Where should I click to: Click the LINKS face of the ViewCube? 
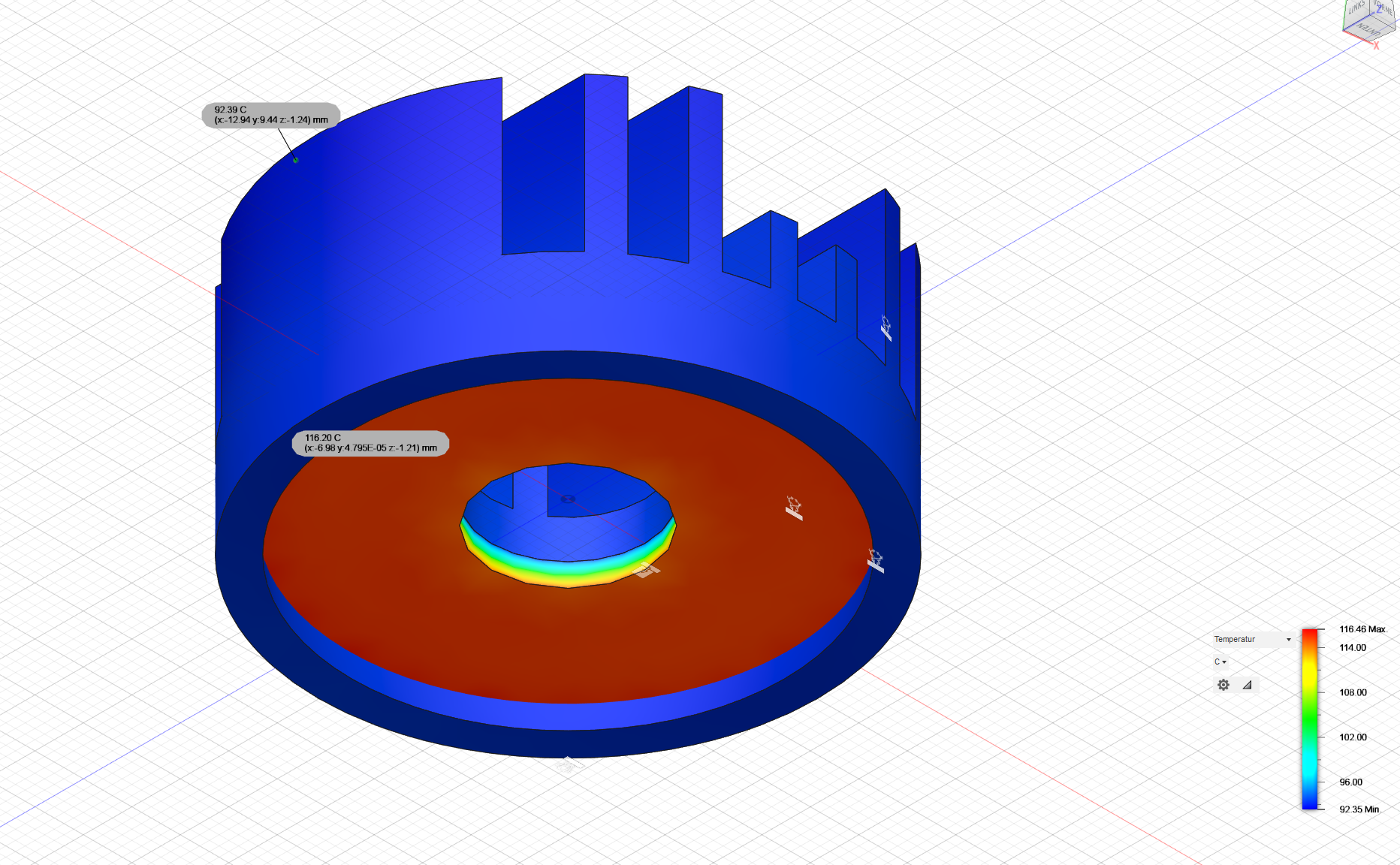(1356, 9)
